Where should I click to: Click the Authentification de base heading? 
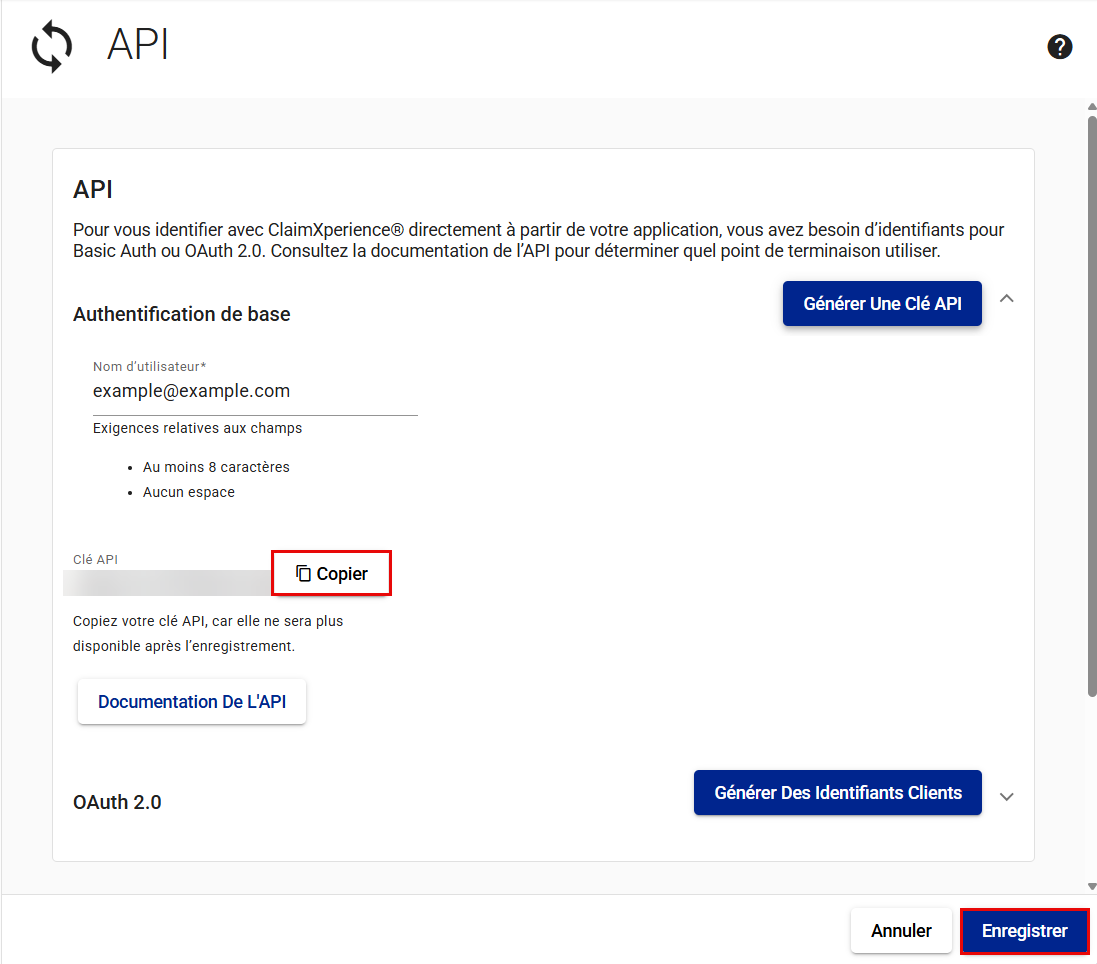tap(182, 314)
